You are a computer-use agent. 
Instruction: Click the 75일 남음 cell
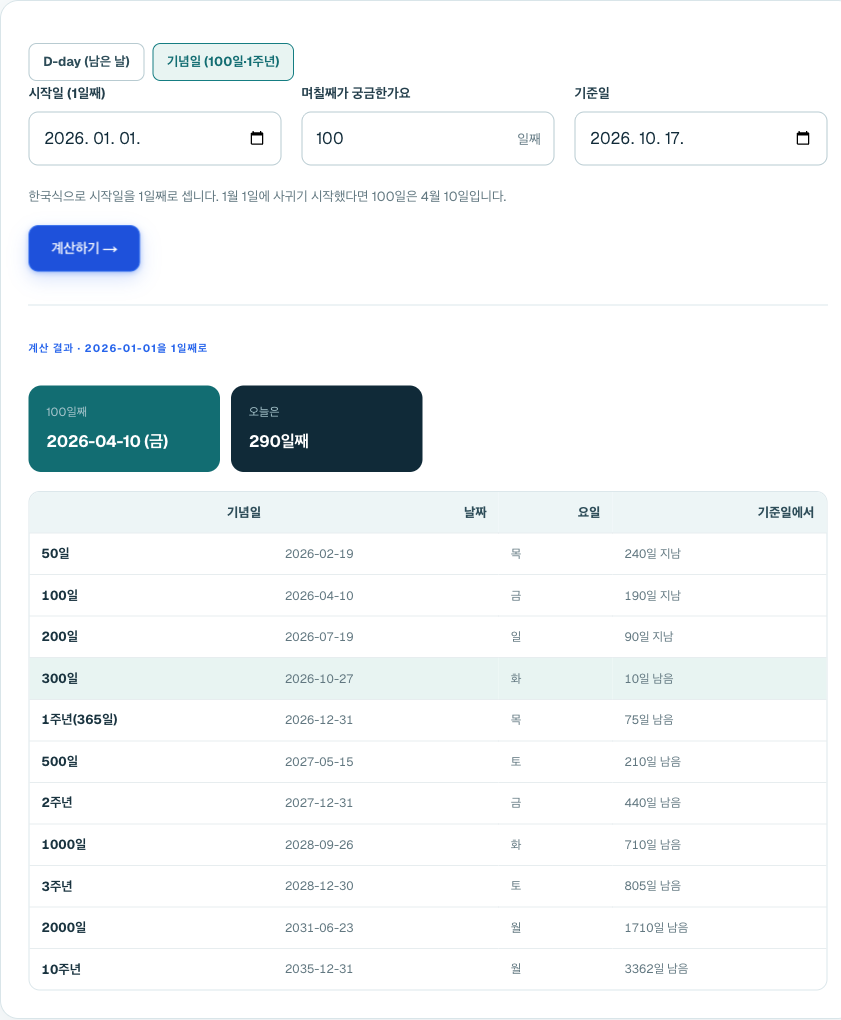coord(649,719)
